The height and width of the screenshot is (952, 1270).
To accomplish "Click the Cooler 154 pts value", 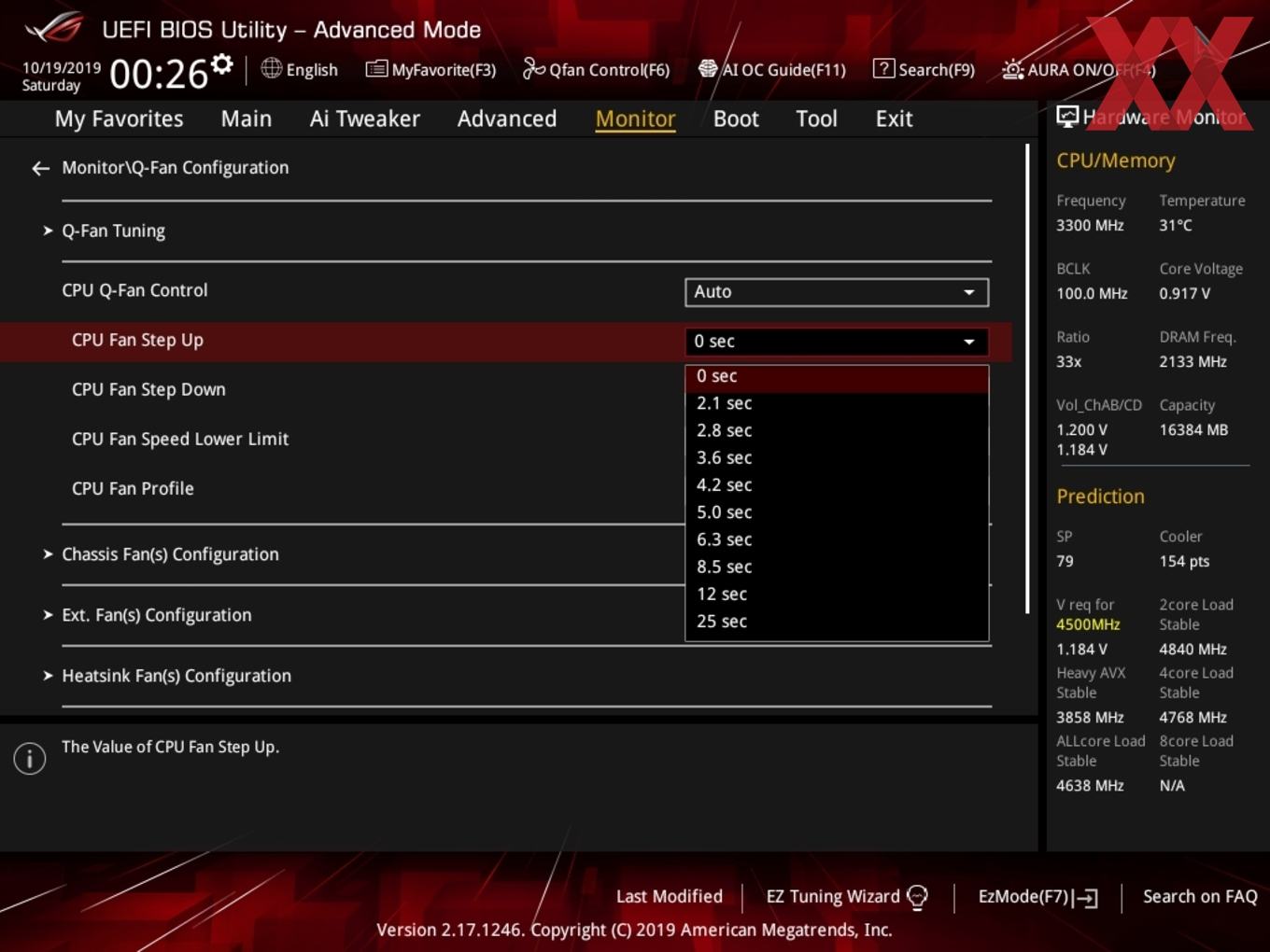I will point(1184,561).
